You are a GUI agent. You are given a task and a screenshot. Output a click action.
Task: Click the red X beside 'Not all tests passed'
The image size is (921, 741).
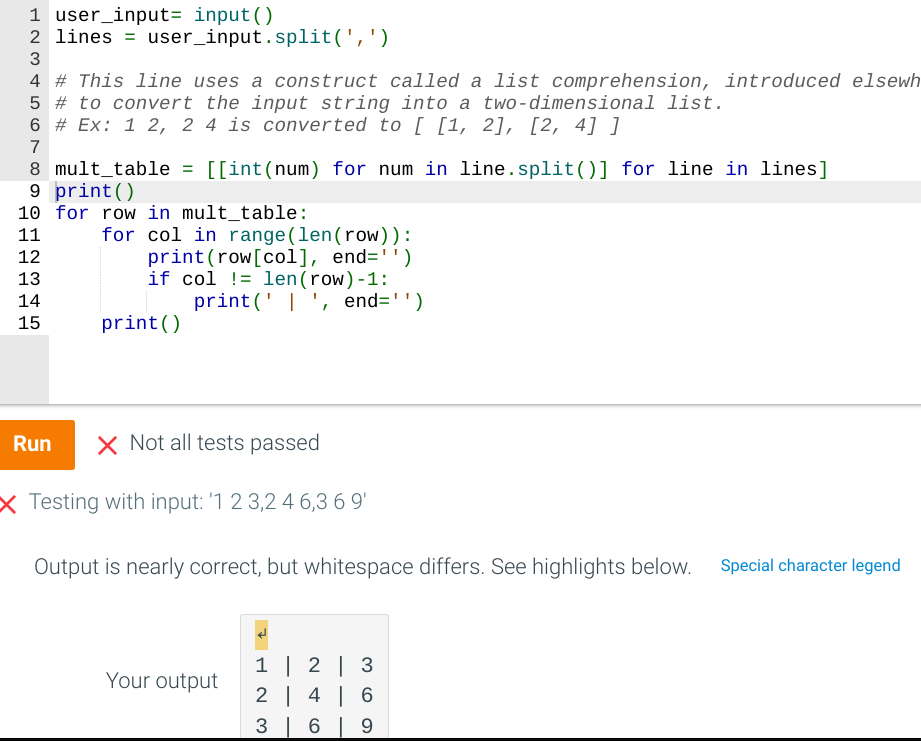pyautogui.click(x=108, y=444)
